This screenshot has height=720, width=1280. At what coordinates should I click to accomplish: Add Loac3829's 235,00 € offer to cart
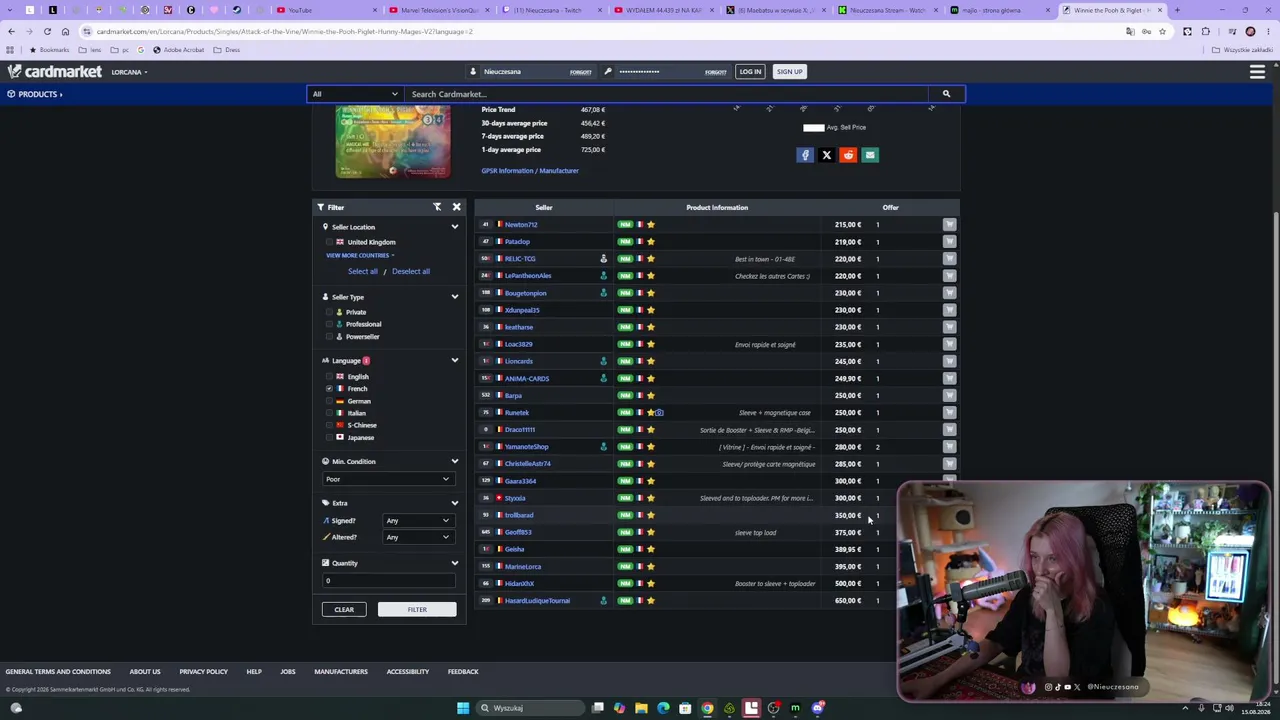(x=949, y=344)
